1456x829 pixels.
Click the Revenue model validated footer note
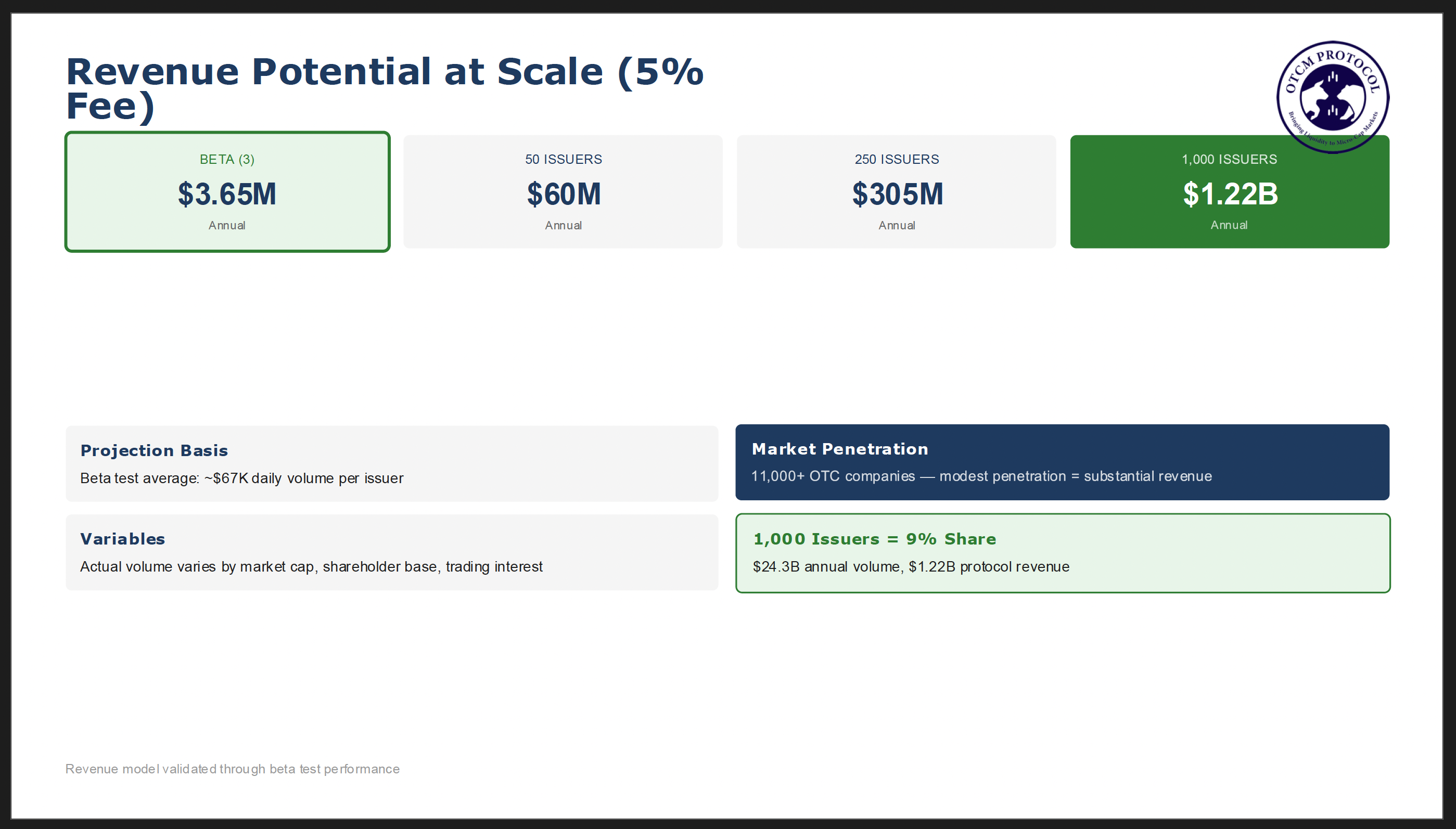233,769
